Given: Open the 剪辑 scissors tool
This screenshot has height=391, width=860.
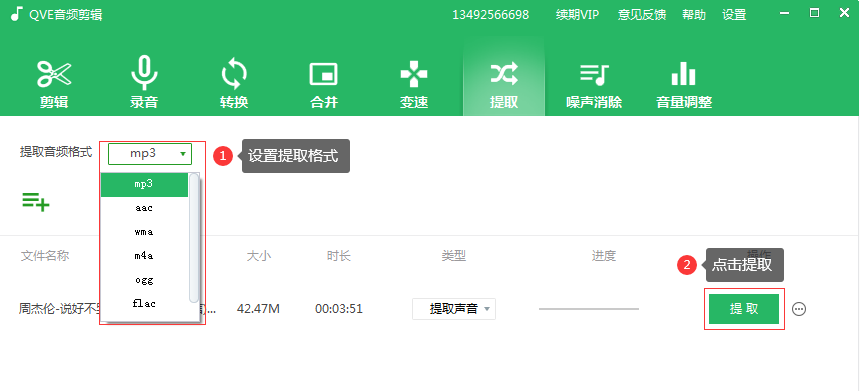Looking at the screenshot, I should point(54,84).
